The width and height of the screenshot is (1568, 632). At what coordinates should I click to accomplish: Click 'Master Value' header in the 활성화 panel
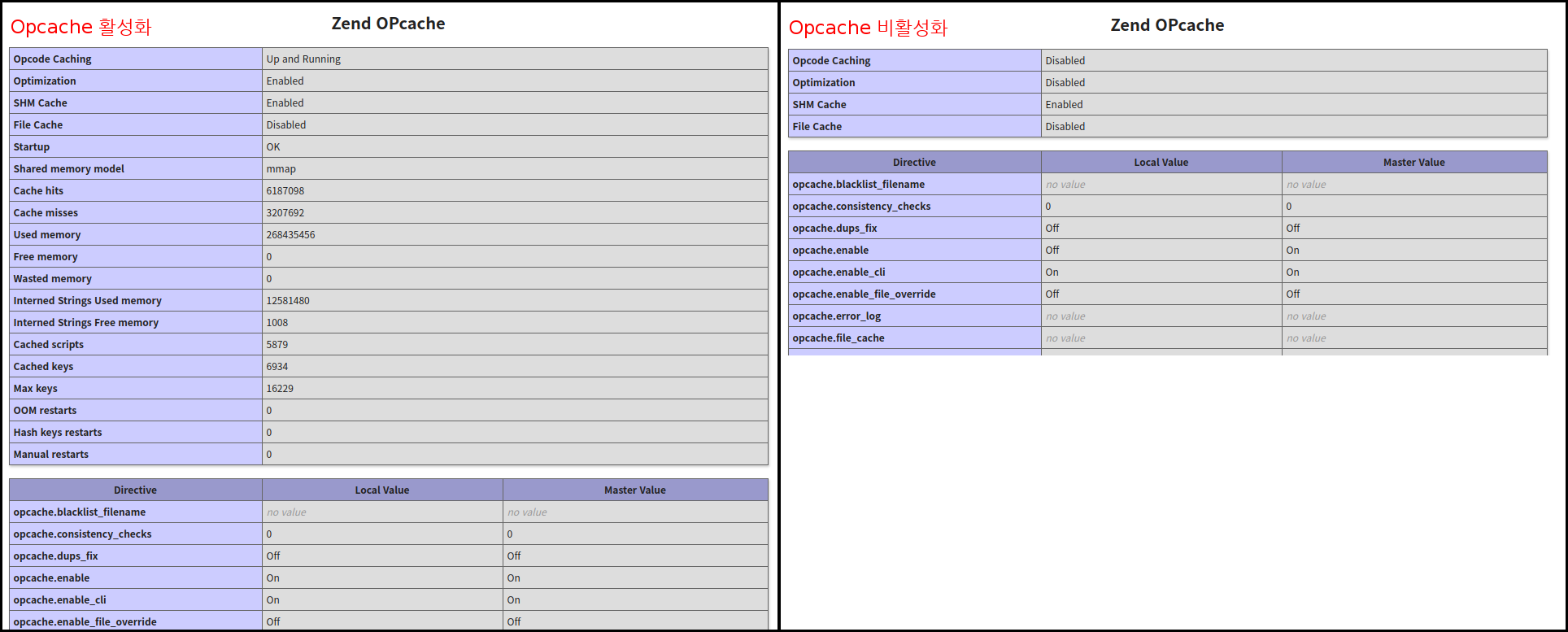coord(635,490)
